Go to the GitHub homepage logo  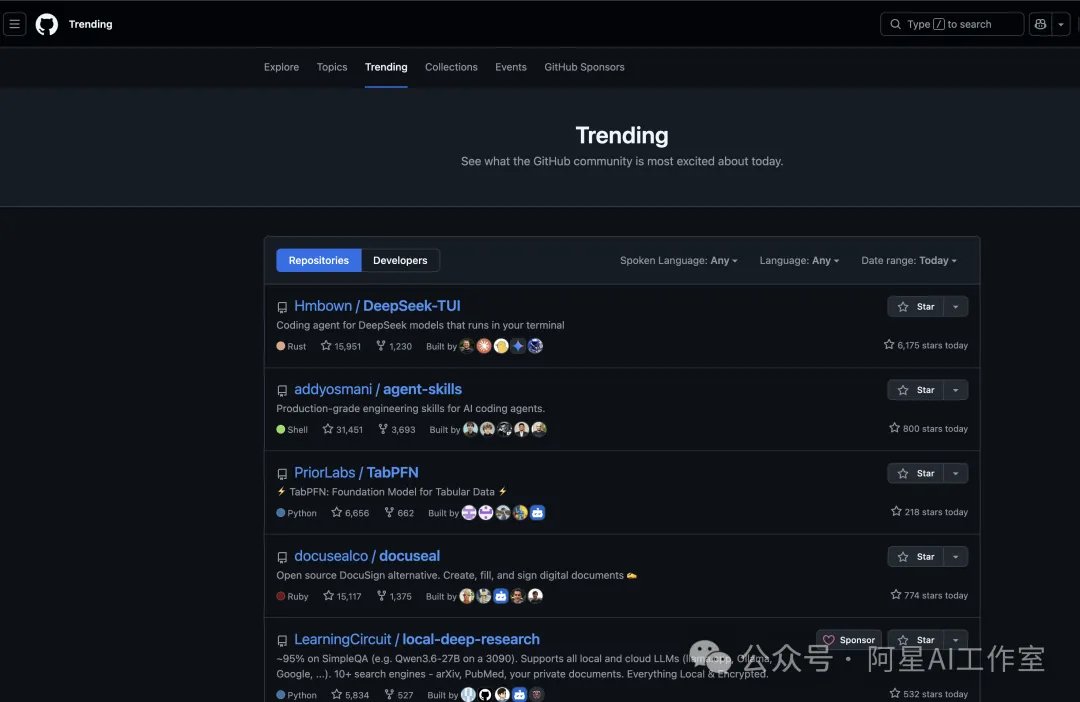[x=47, y=24]
